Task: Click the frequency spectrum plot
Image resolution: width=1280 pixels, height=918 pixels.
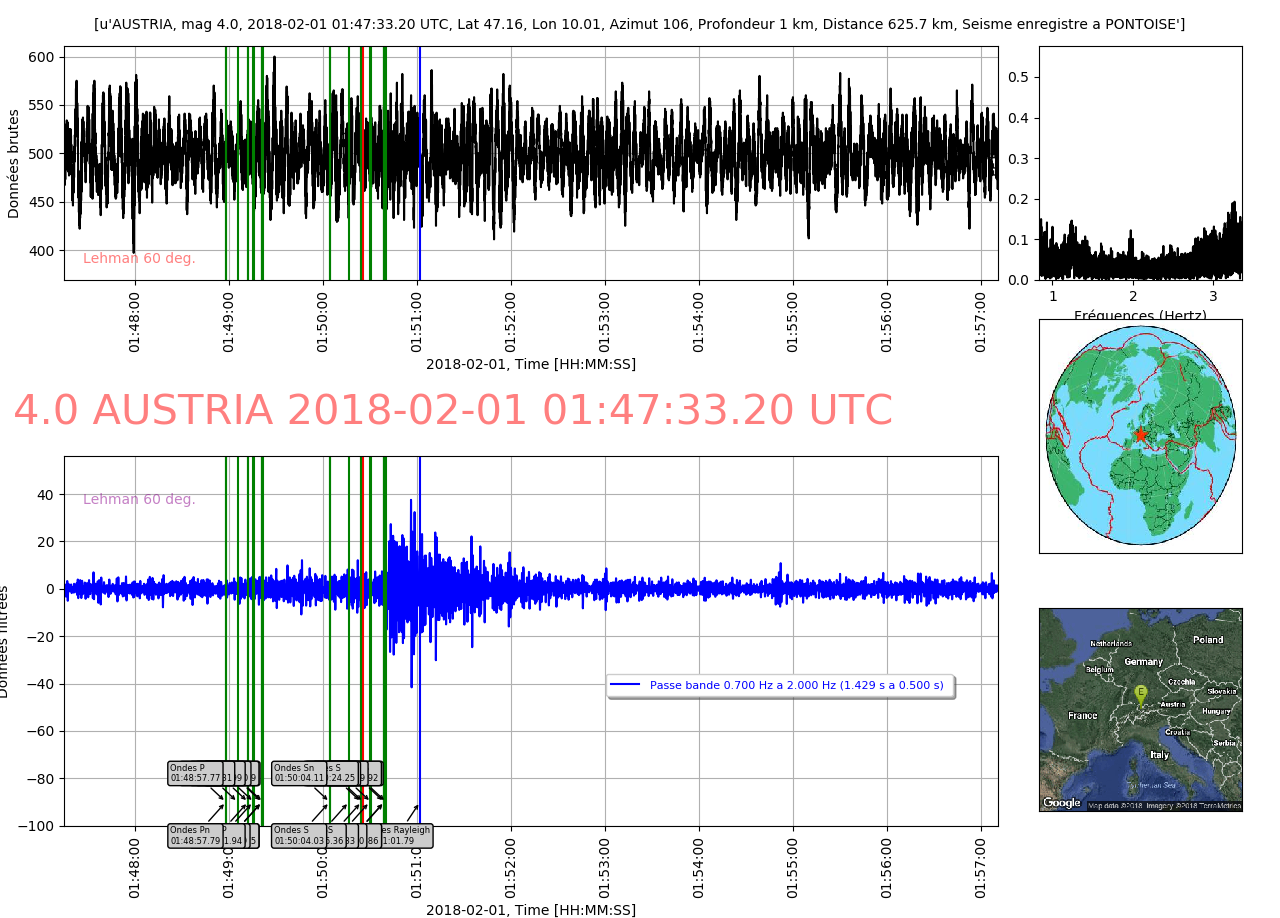Action: tap(1140, 162)
